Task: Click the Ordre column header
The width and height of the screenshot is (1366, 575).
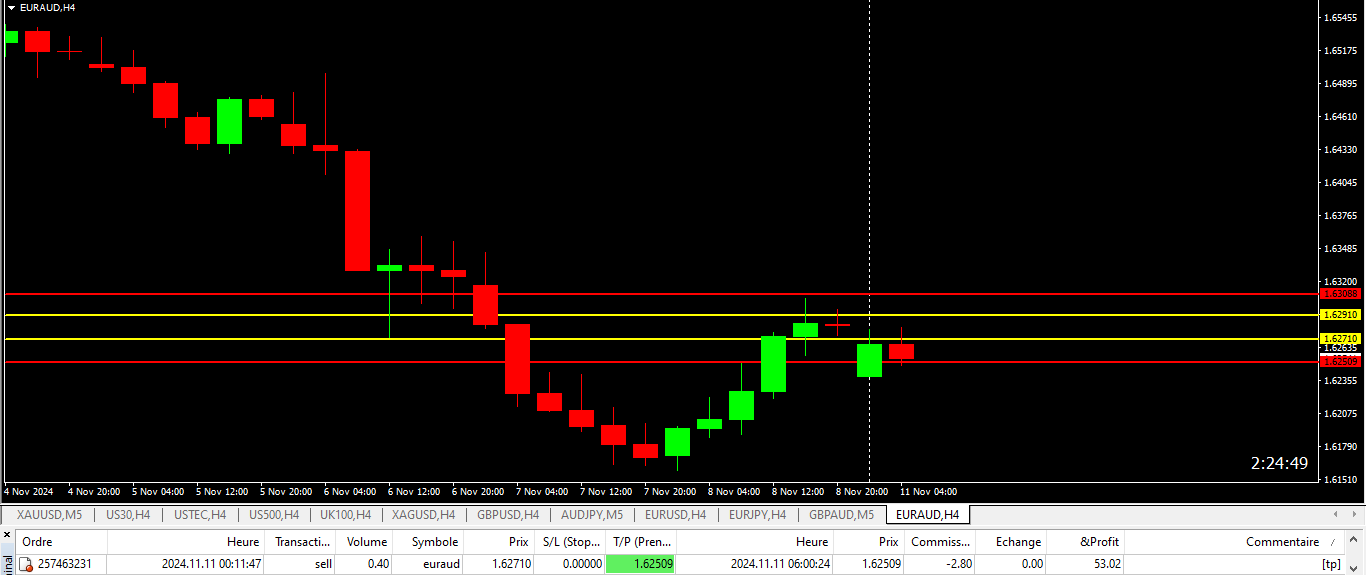Action: coord(38,541)
